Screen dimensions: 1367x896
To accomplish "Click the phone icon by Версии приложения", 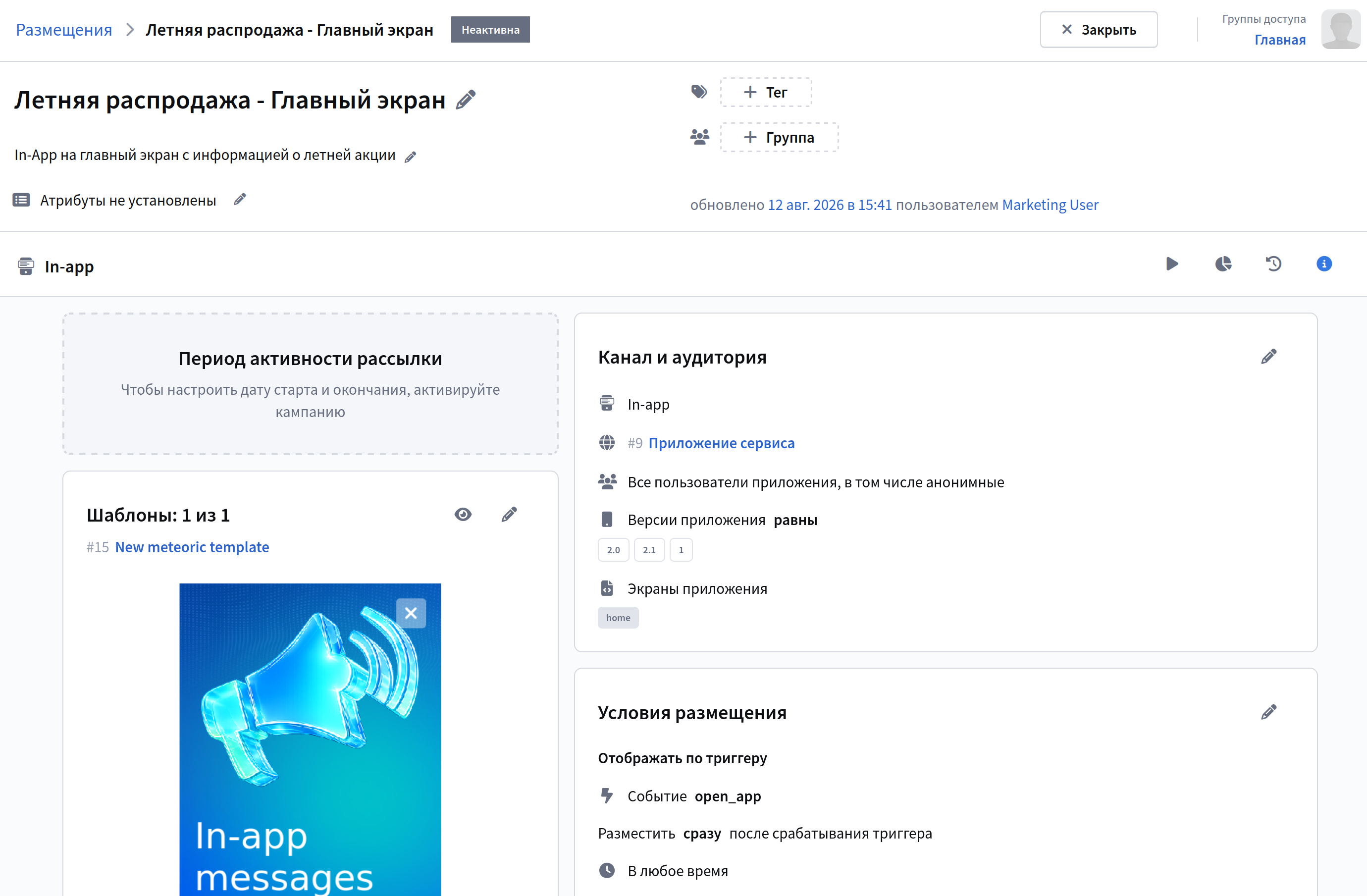I will click(607, 519).
